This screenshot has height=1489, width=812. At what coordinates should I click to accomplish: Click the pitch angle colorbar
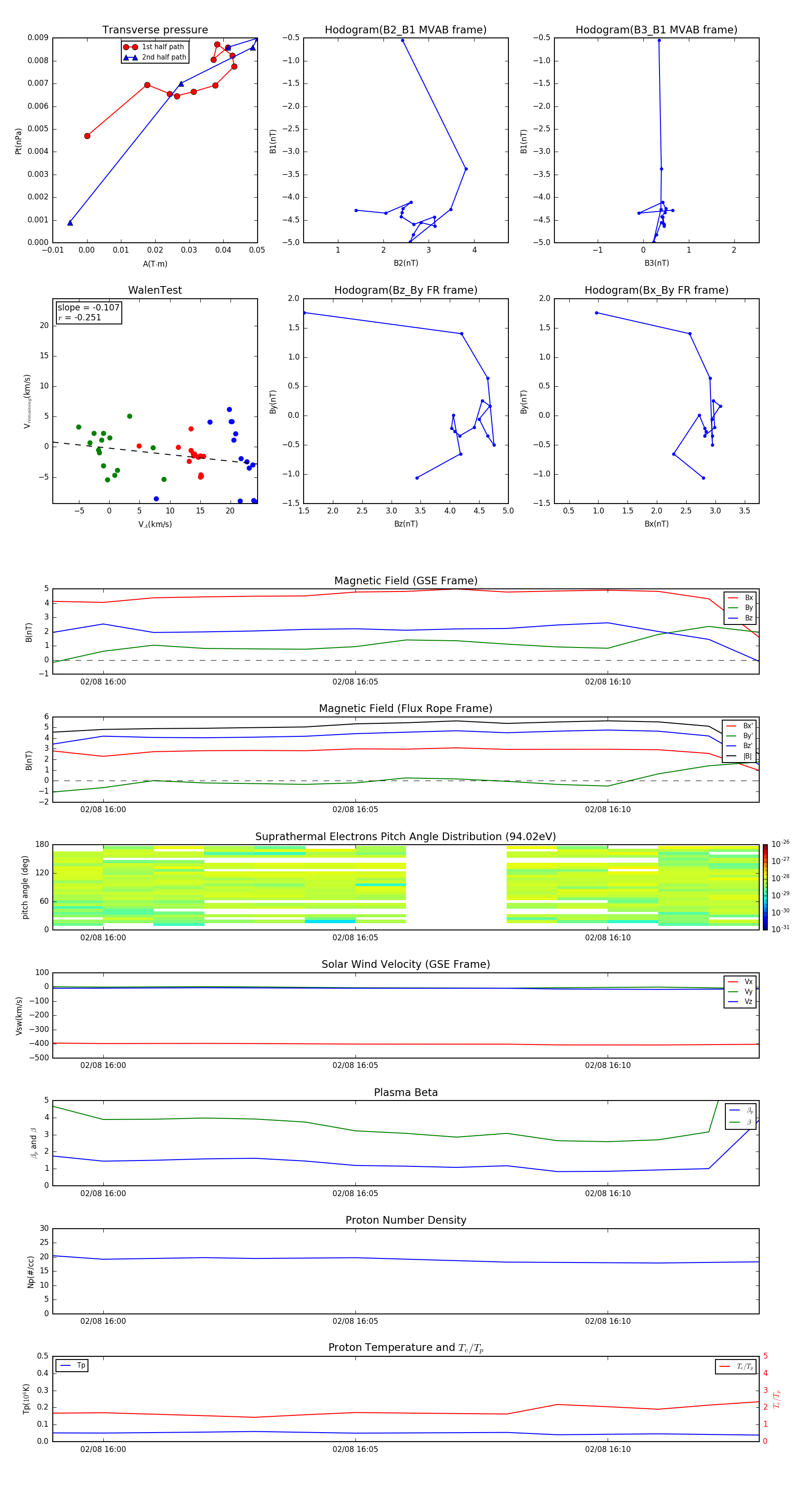(765, 887)
